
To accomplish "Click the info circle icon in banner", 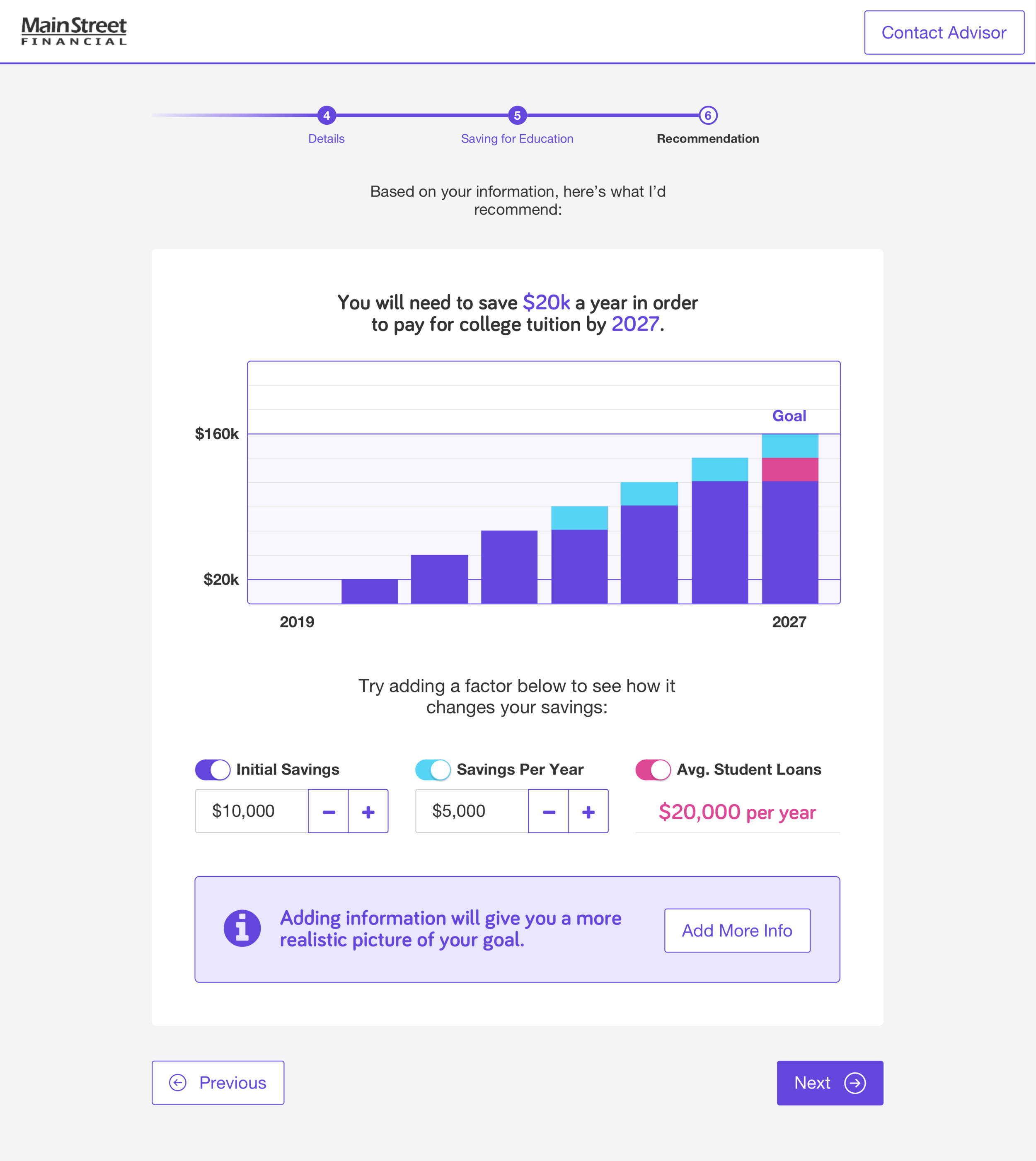I will pos(242,928).
